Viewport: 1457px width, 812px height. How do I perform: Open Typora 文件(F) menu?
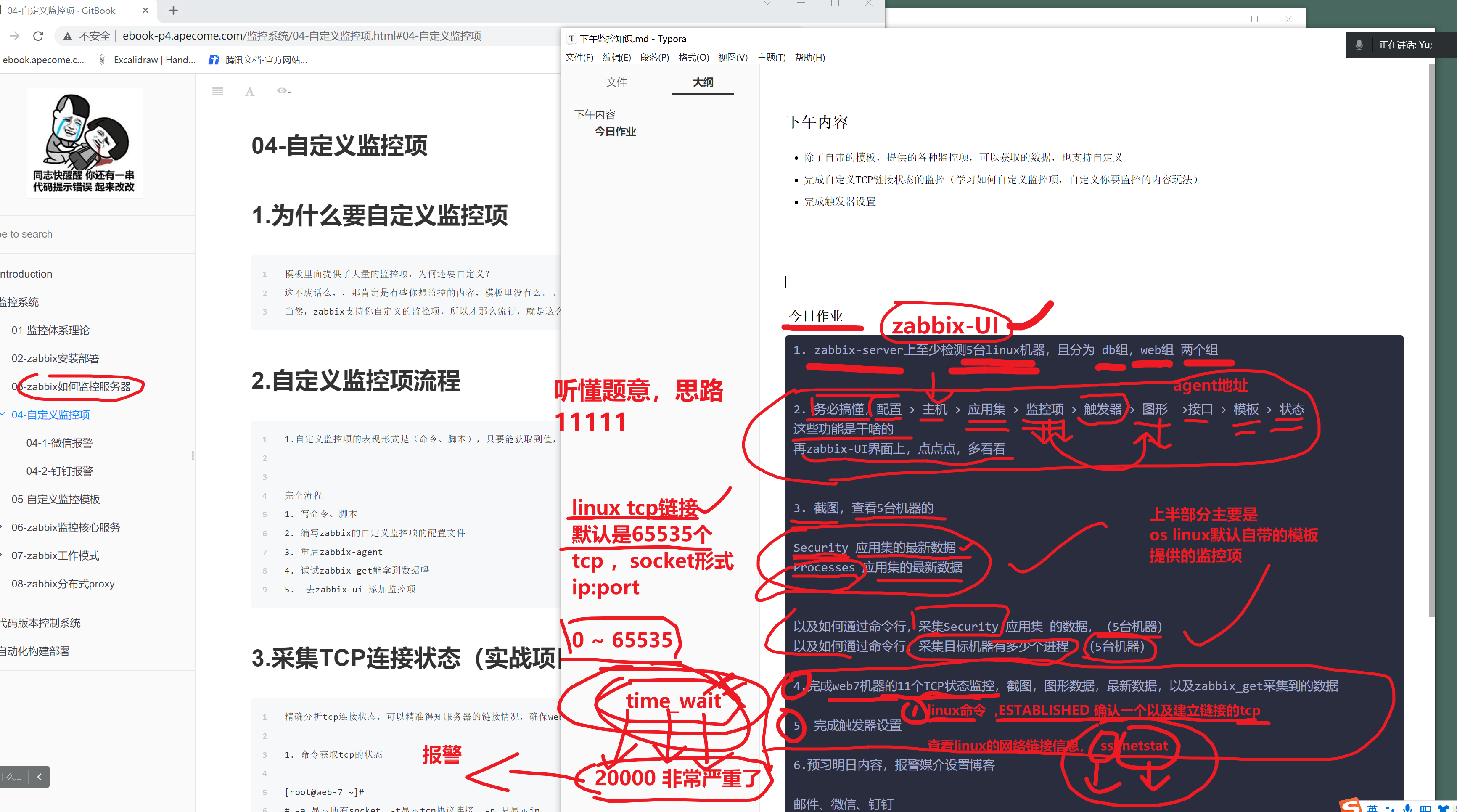pyautogui.click(x=579, y=57)
